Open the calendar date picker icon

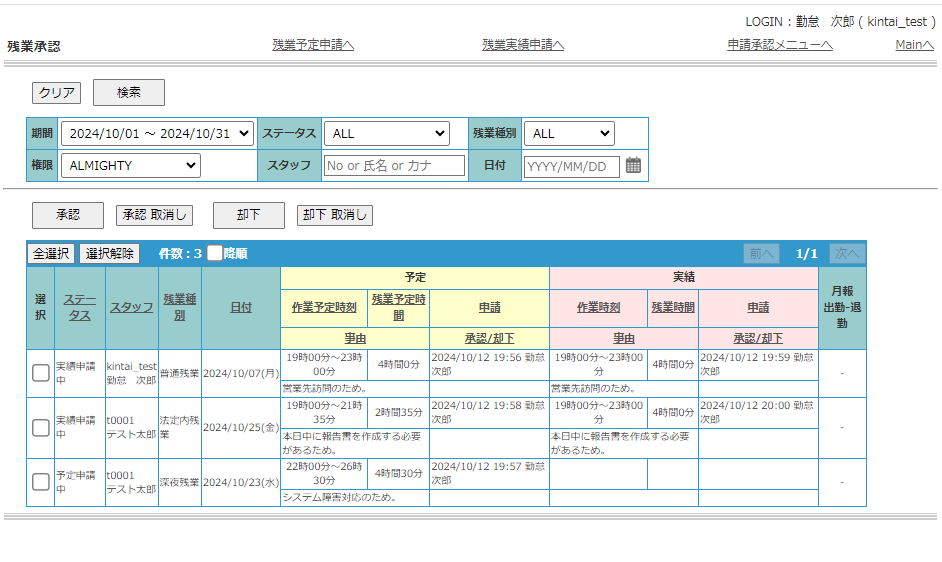[x=633, y=165]
